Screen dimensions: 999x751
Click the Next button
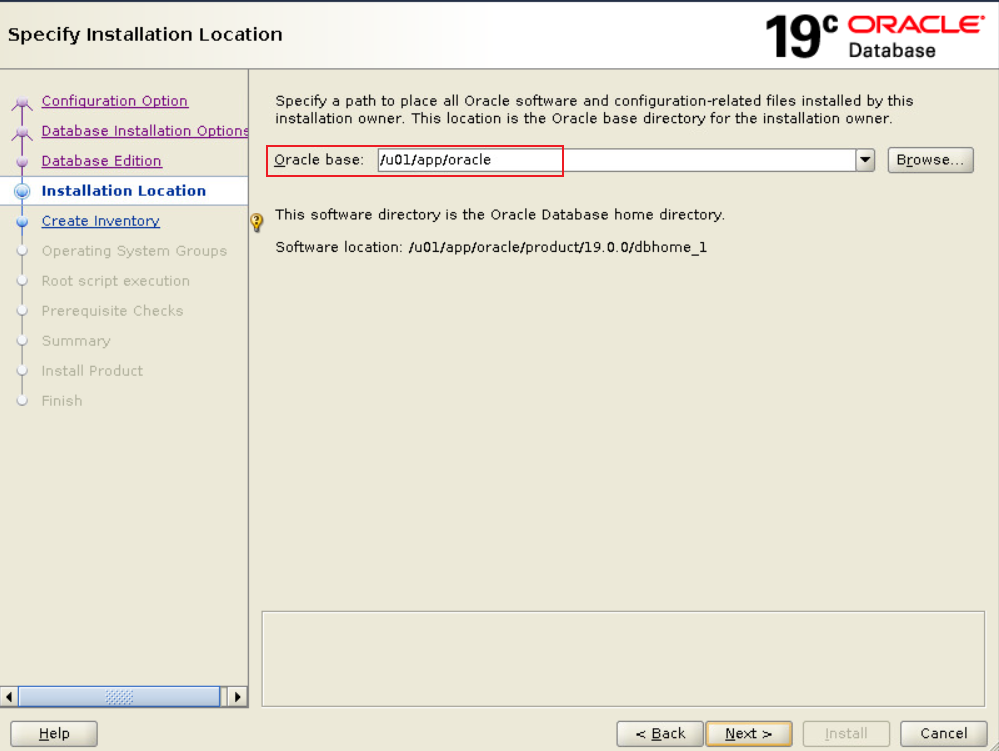(x=749, y=733)
